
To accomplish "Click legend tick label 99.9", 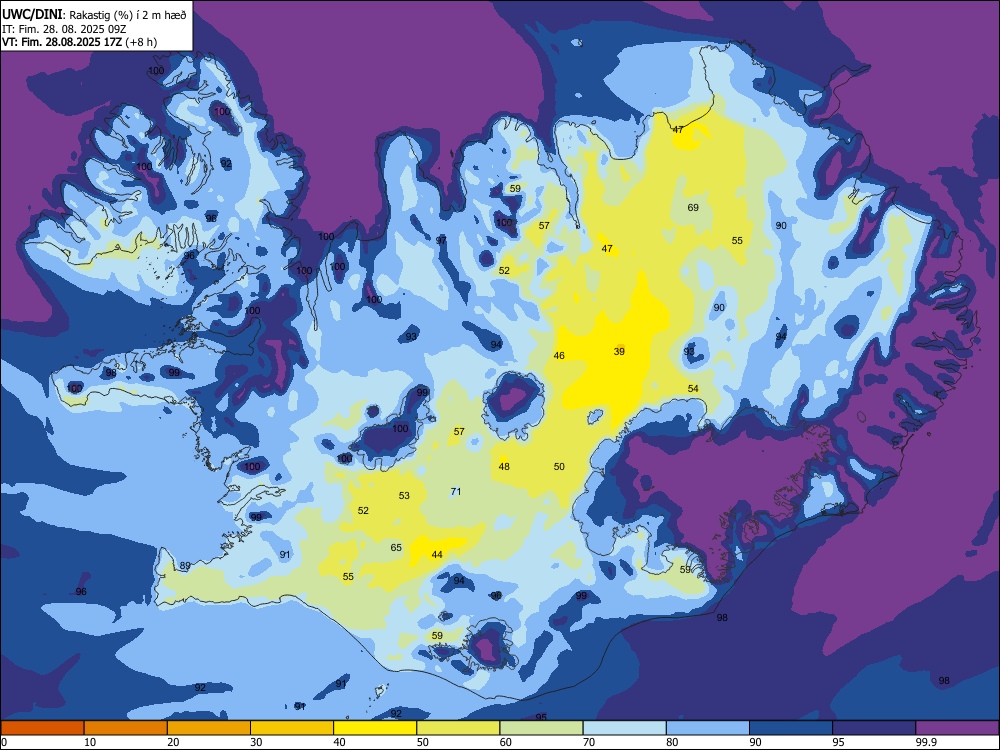I will (925, 742).
